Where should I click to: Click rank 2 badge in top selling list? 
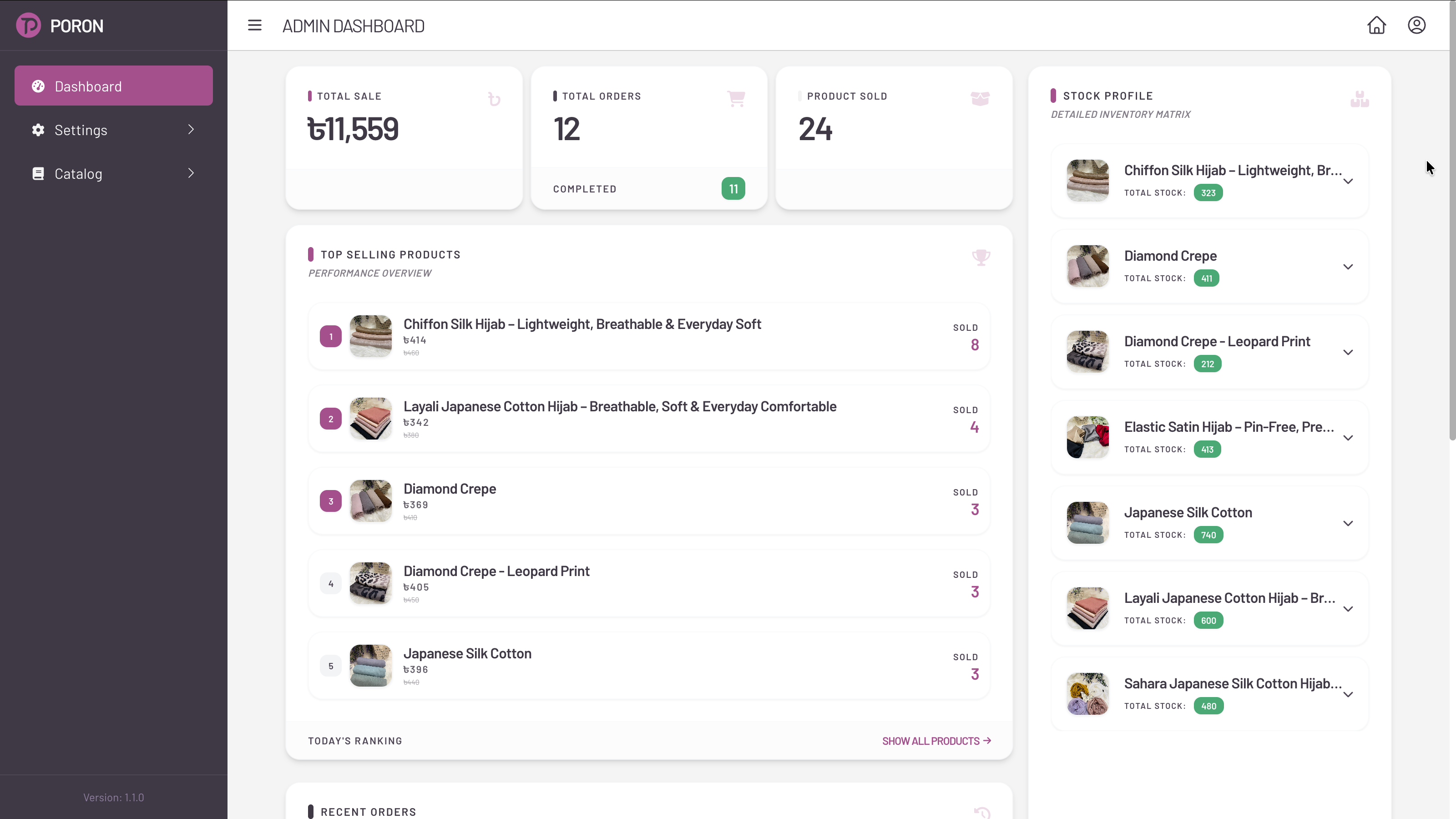[x=331, y=419]
